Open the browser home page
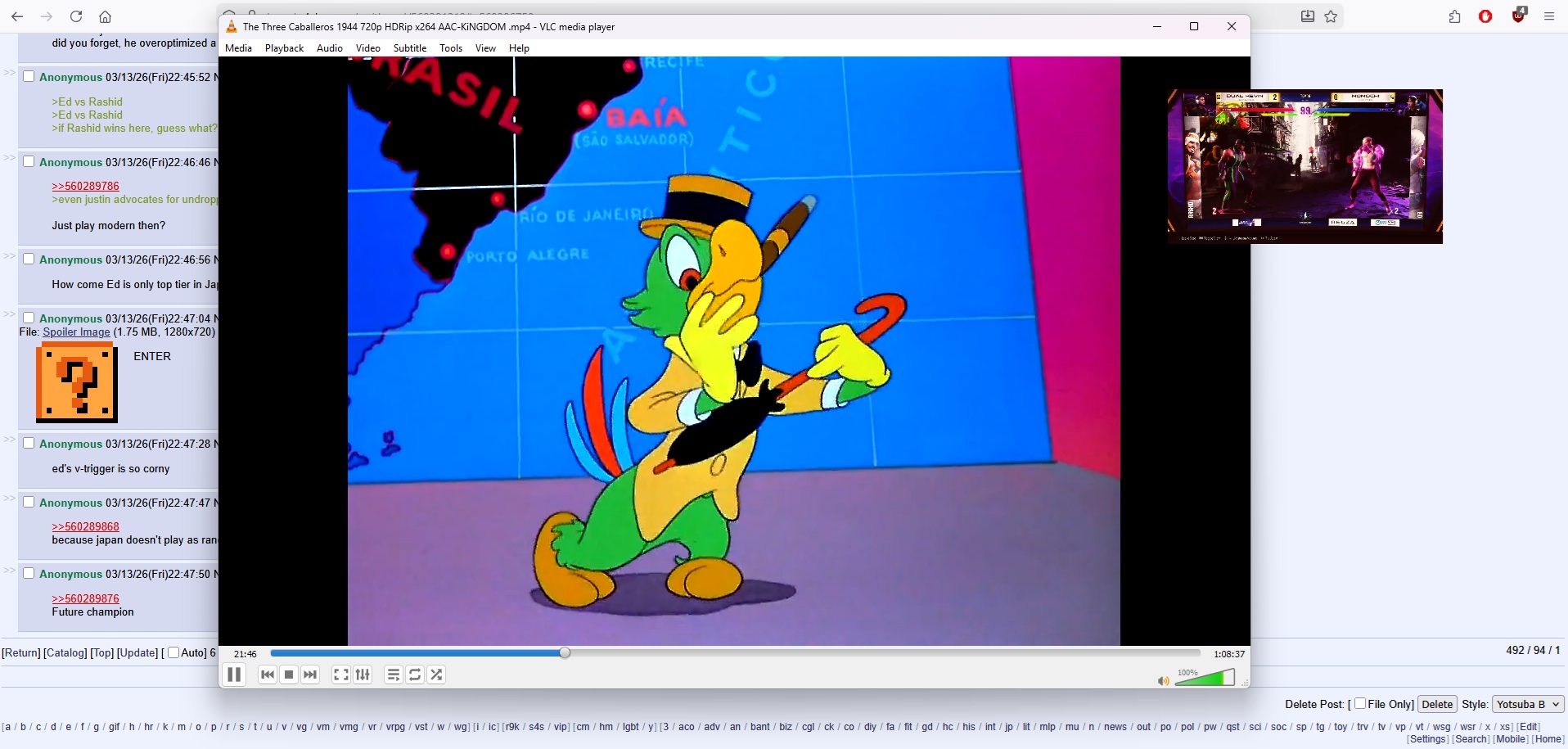The image size is (1568, 749). 105,16
